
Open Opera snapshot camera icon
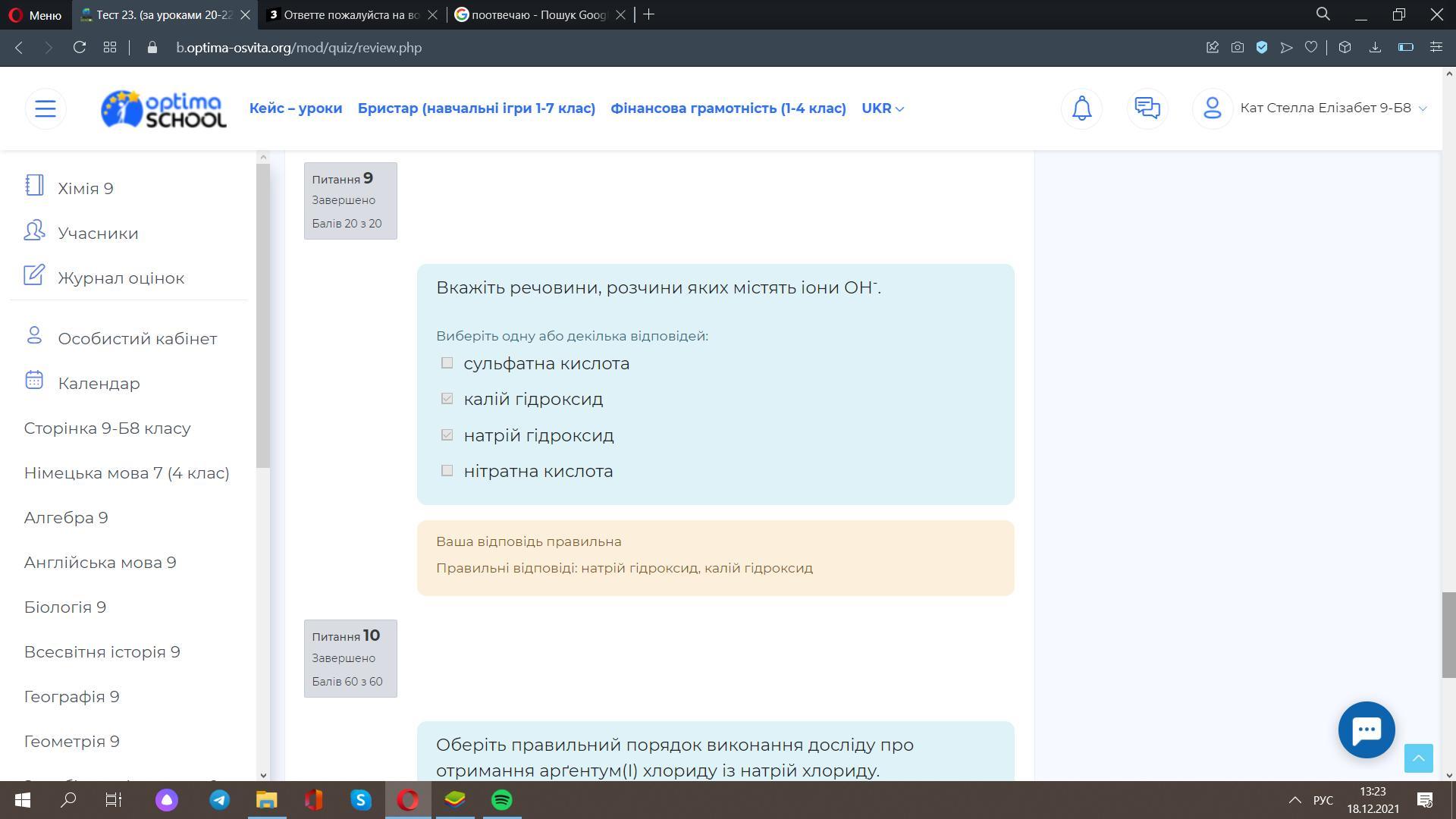(1238, 48)
